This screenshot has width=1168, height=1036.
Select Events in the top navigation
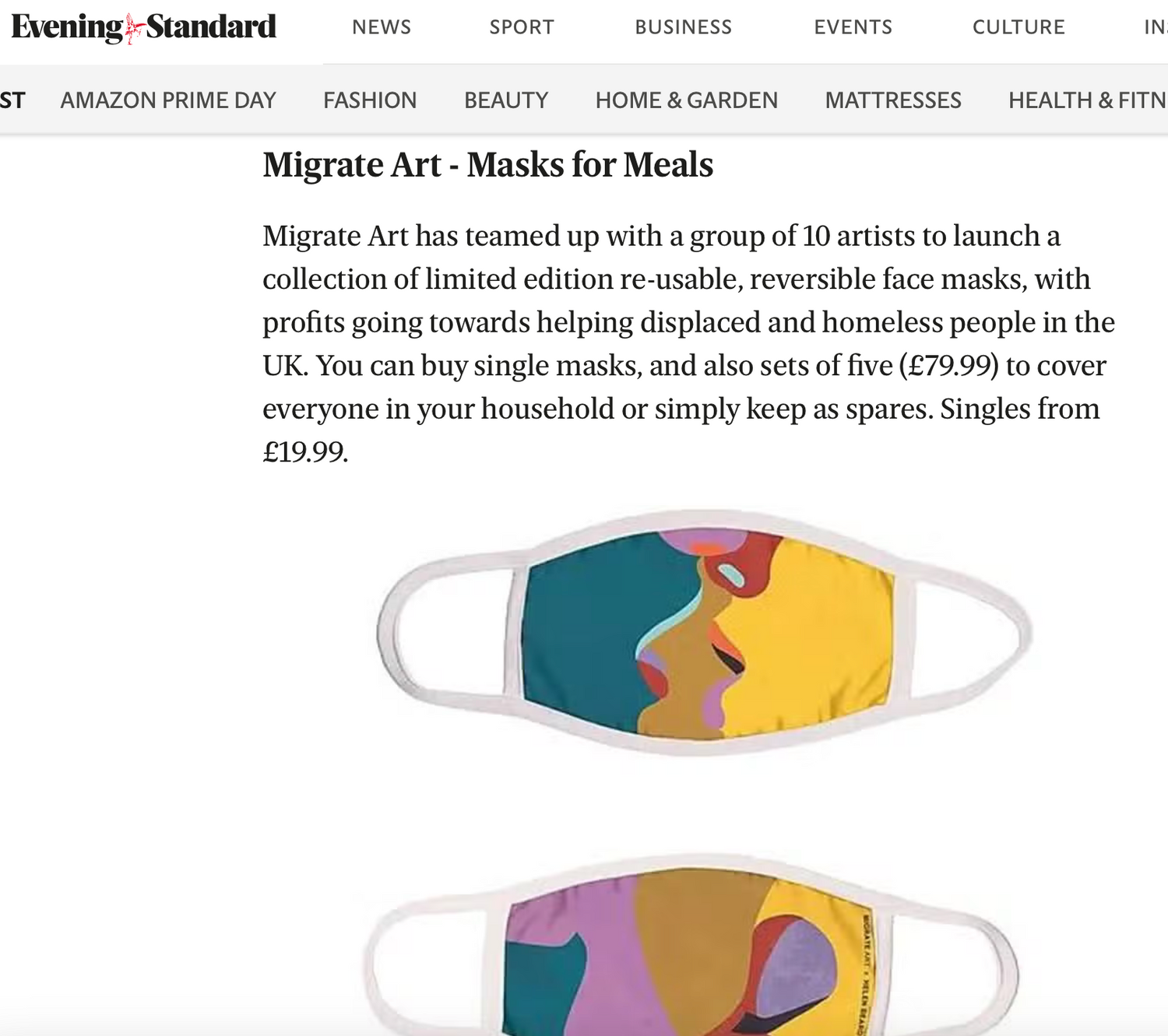point(853,27)
